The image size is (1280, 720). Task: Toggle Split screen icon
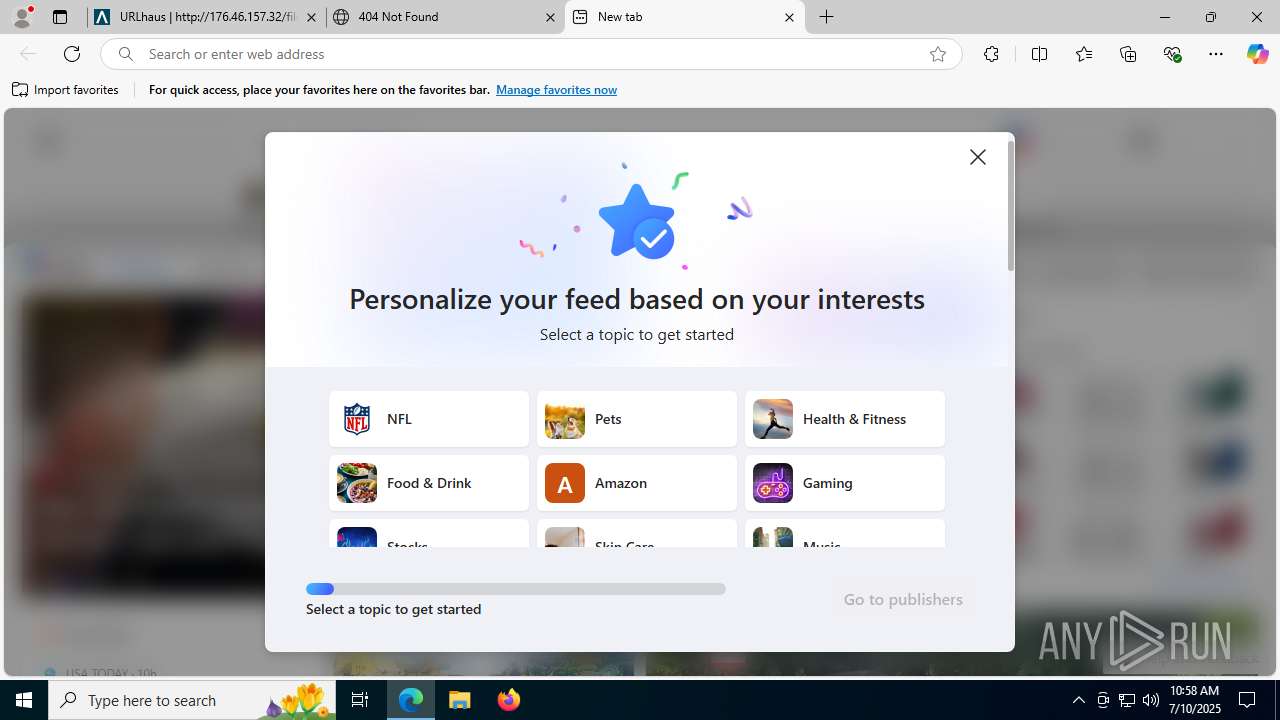(1040, 54)
